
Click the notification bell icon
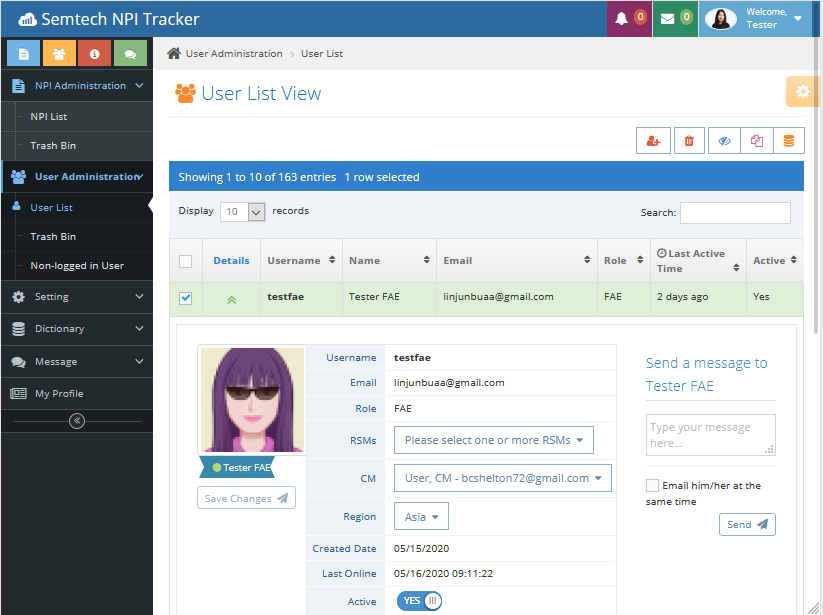point(621,19)
